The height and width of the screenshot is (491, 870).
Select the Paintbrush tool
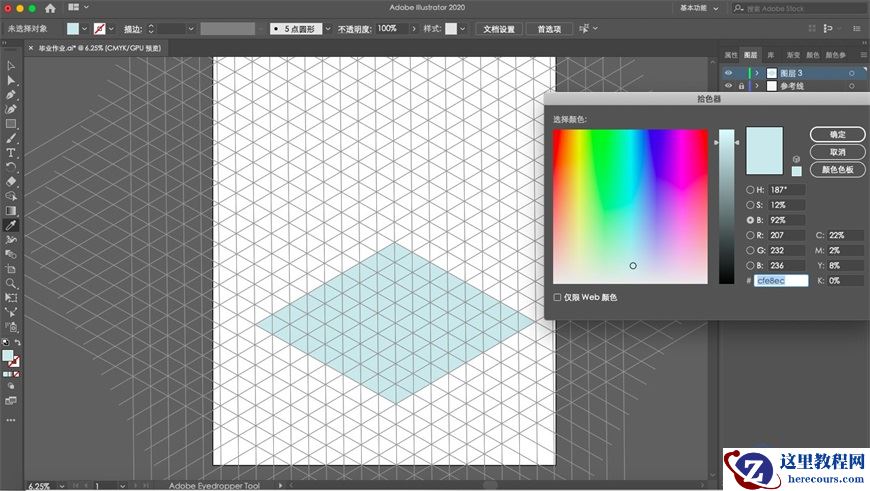click(11, 138)
